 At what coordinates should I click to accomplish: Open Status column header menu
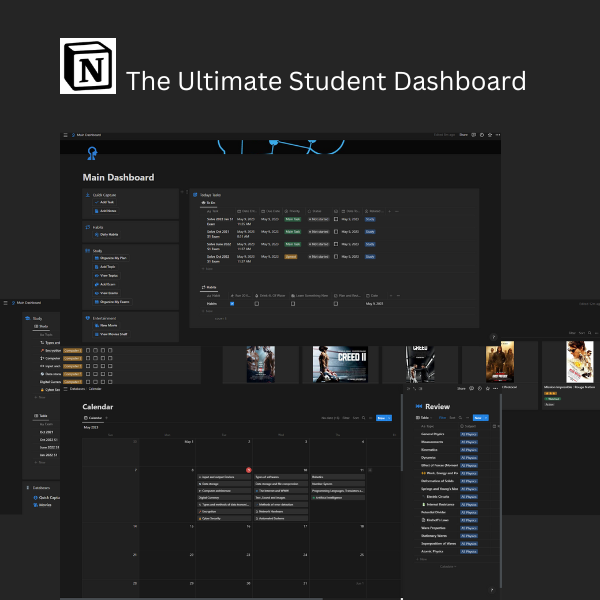tap(315, 211)
